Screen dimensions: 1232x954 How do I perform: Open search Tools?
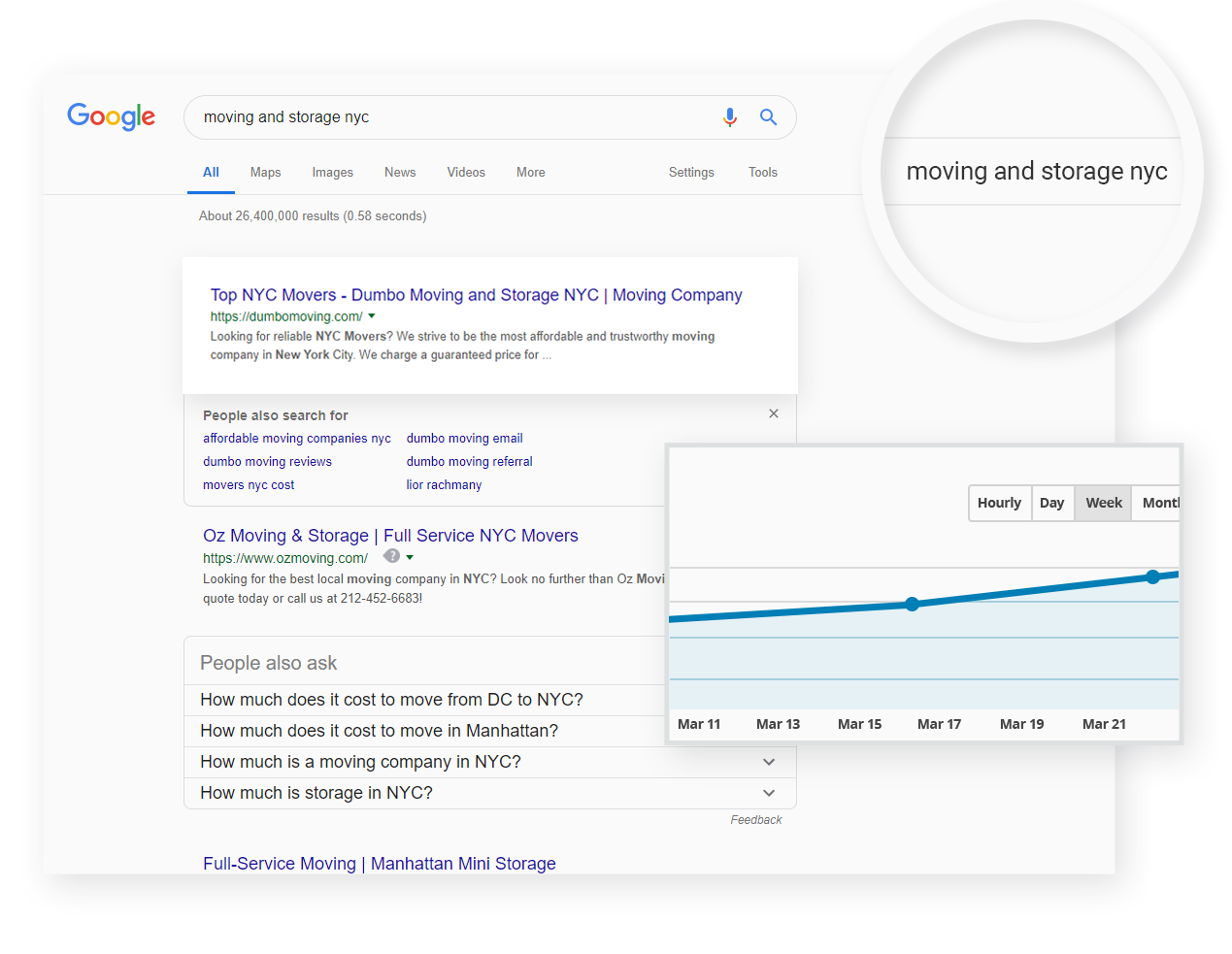click(762, 173)
